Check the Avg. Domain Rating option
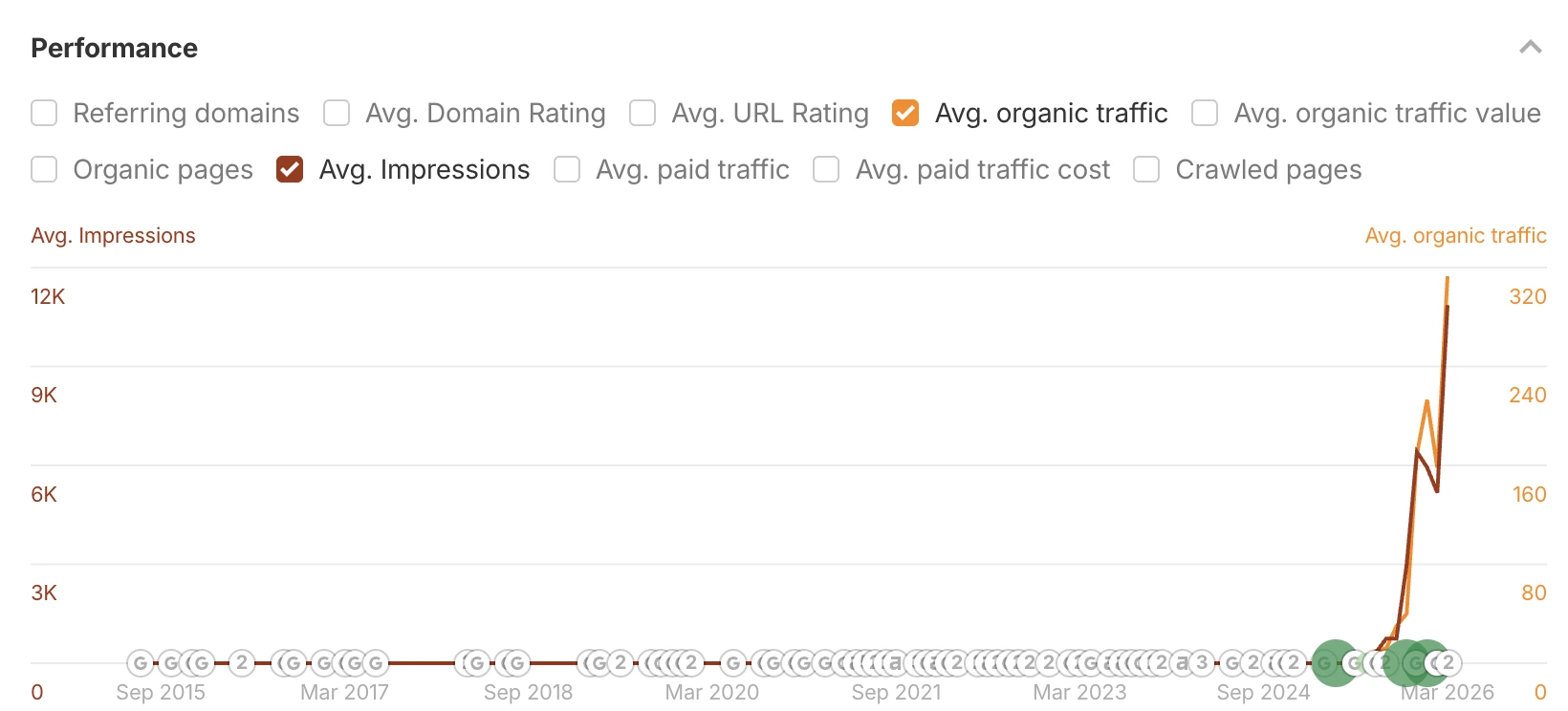 pos(337,113)
